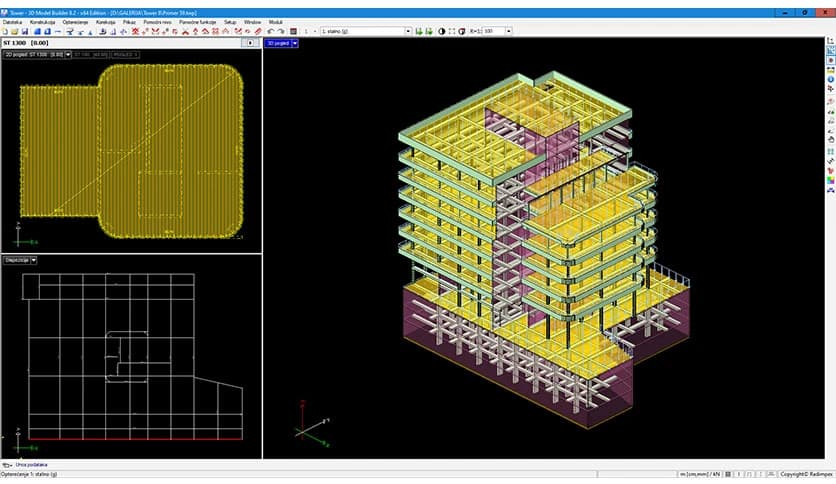Image resolution: width=836 pixels, height=484 pixels.
Task: Expand the load case '1. stalno (g)' dropdown
Action: point(408,31)
